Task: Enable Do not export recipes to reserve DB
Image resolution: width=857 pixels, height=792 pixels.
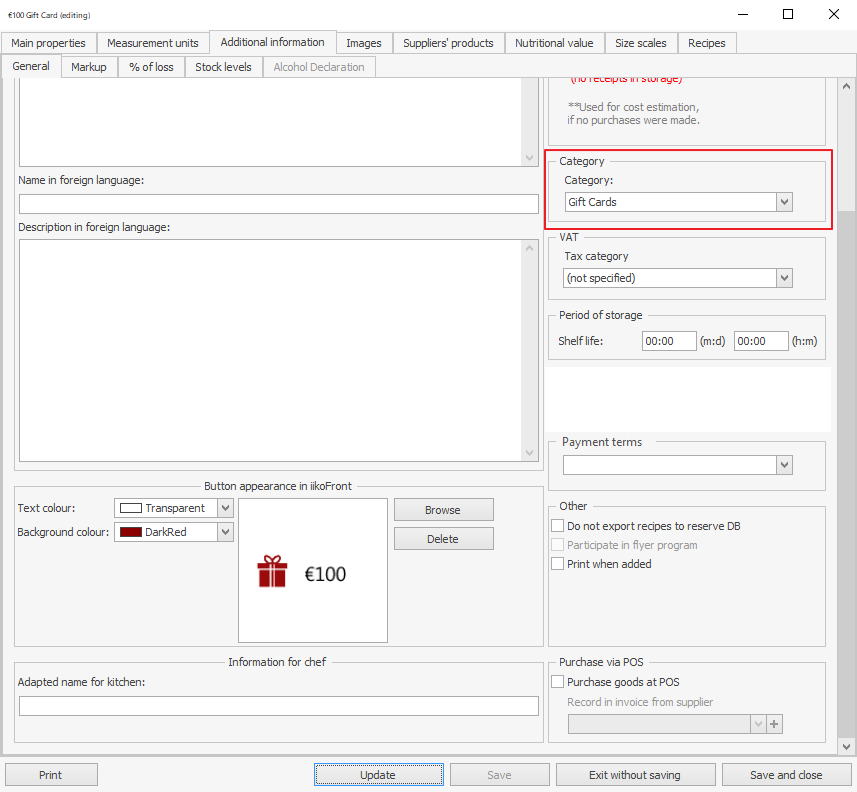Action: click(x=558, y=526)
